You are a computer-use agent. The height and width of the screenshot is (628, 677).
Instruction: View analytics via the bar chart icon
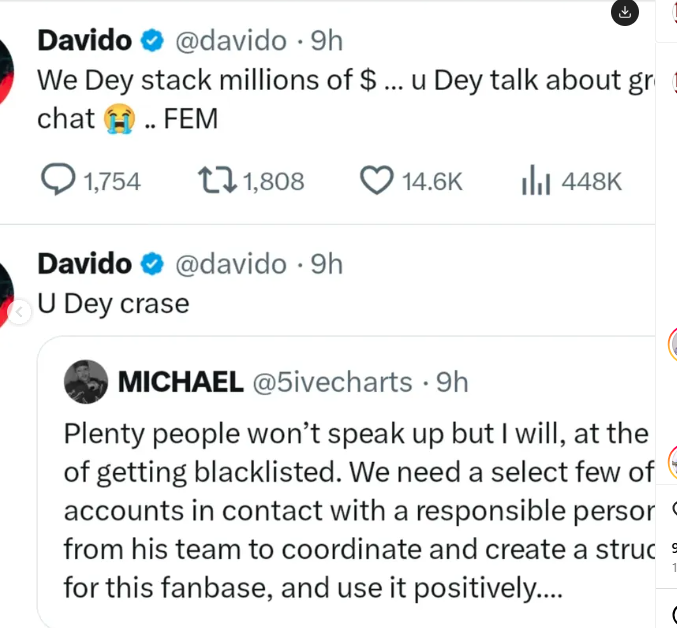(x=537, y=181)
